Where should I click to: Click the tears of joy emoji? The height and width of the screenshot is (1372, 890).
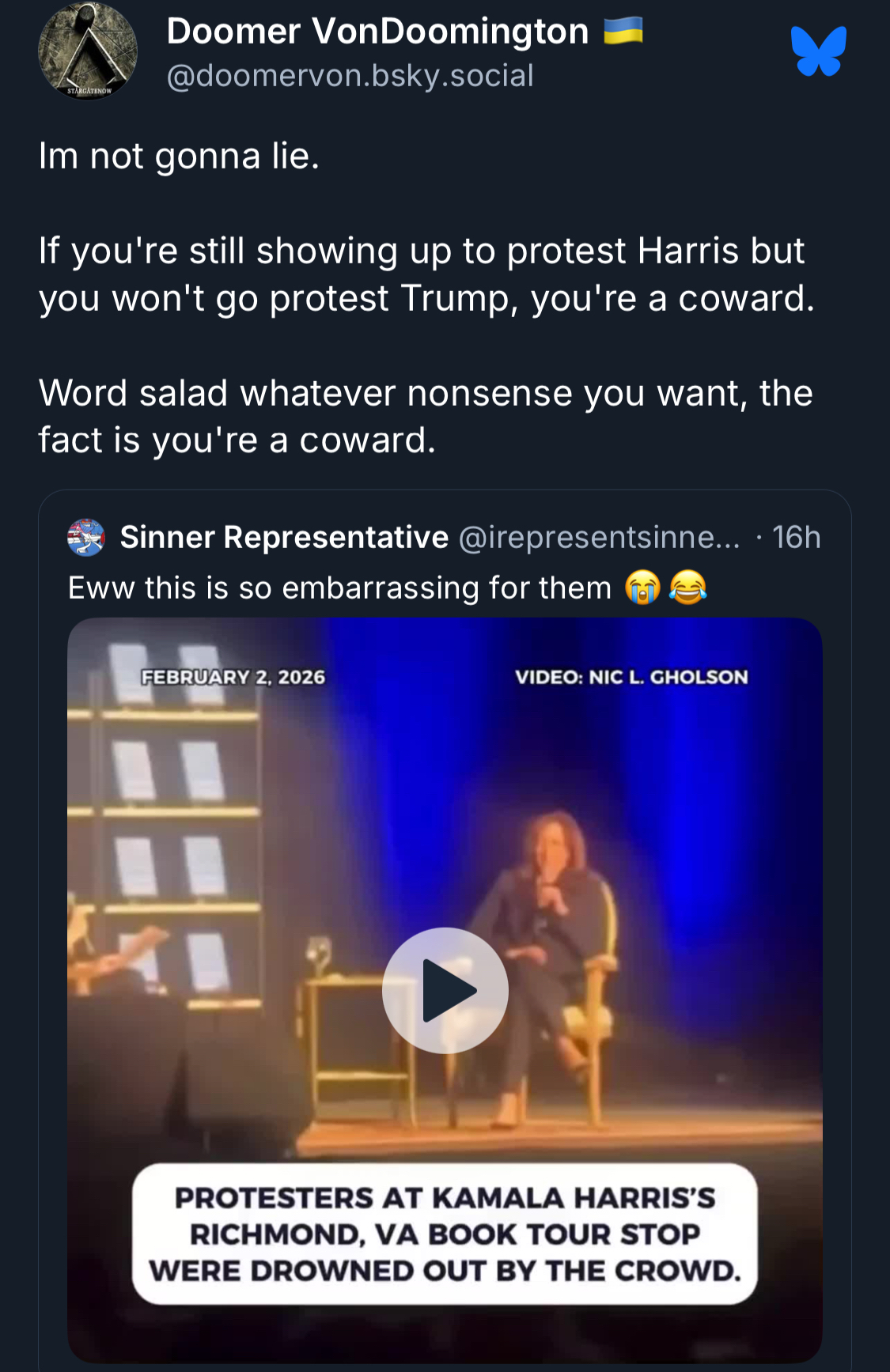click(x=687, y=588)
